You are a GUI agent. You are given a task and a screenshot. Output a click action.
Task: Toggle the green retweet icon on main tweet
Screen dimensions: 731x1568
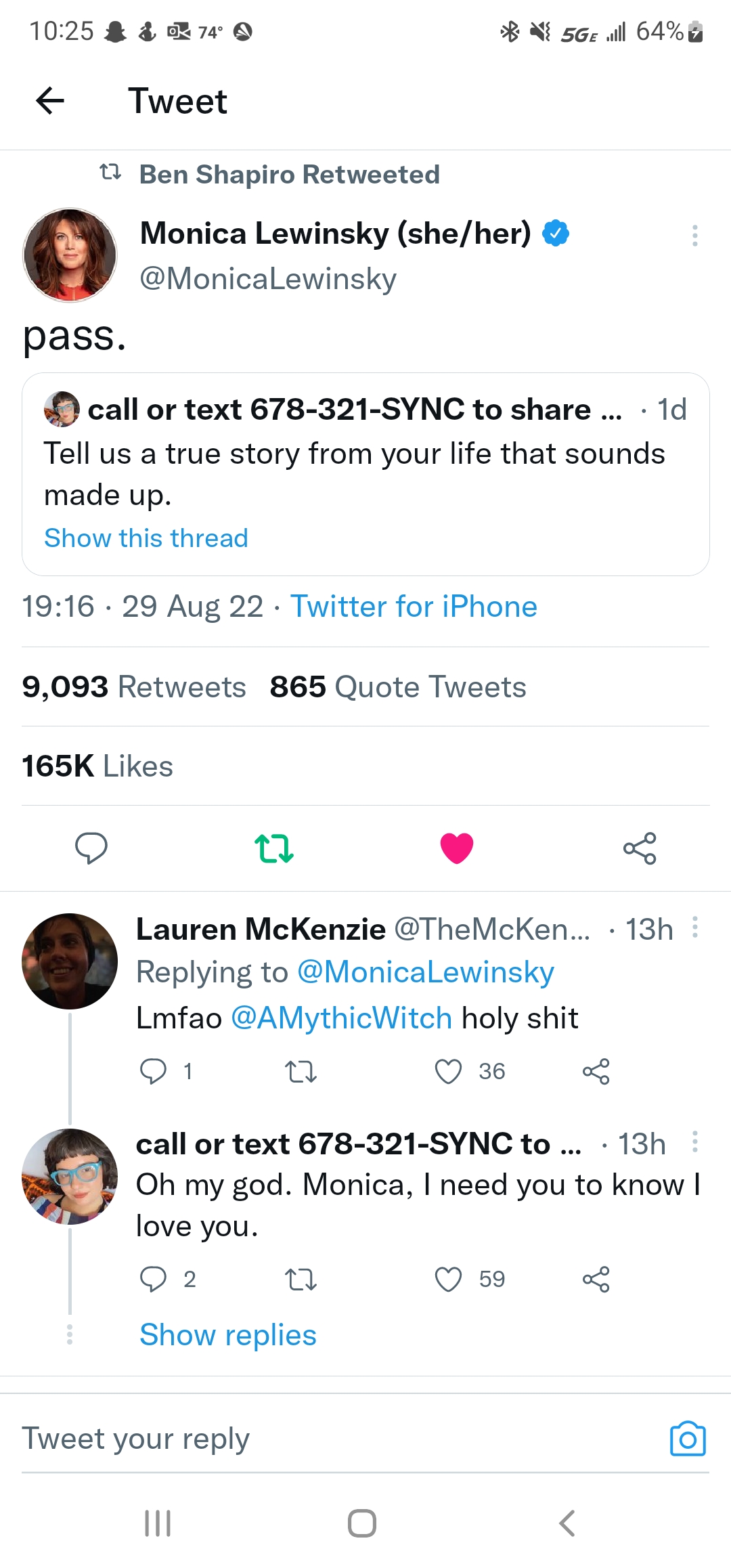[x=273, y=848]
